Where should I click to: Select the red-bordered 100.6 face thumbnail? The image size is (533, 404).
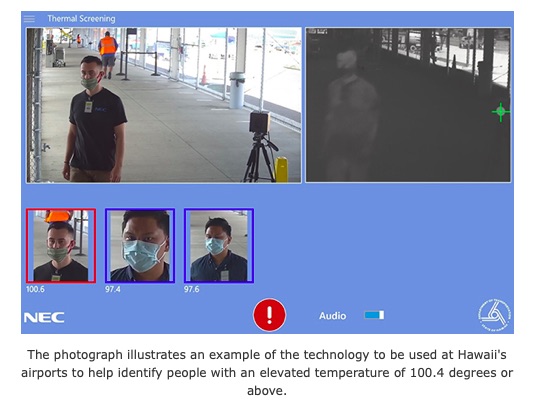pyautogui.click(x=61, y=246)
